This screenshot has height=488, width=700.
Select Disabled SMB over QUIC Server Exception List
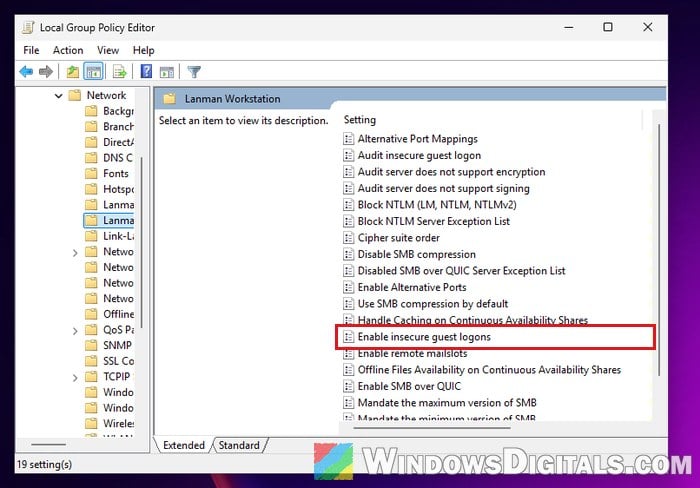[454, 271]
